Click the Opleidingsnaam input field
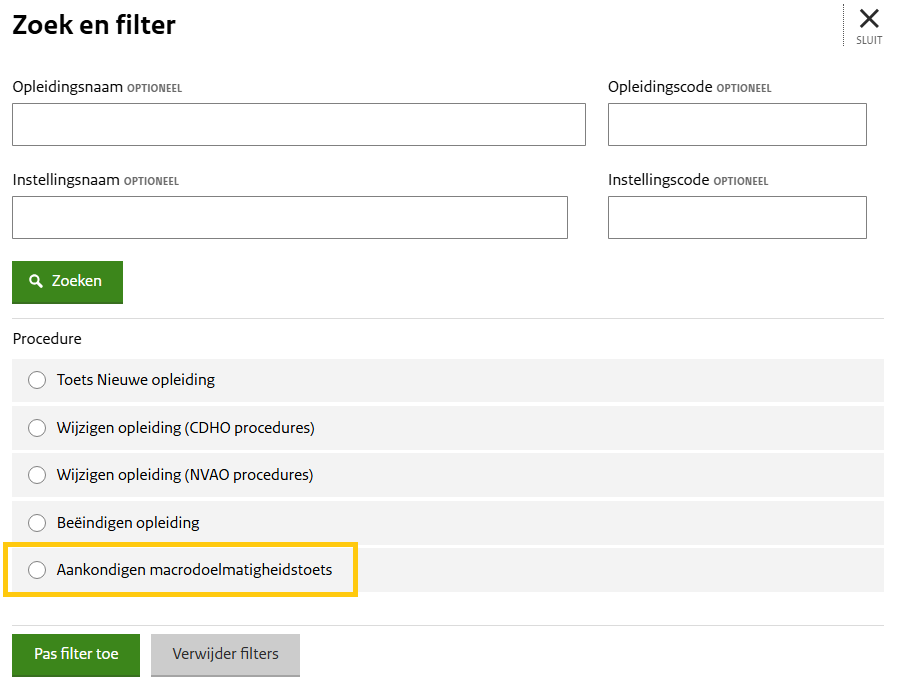This screenshot has height=681, width=902. (x=299, y=124)
